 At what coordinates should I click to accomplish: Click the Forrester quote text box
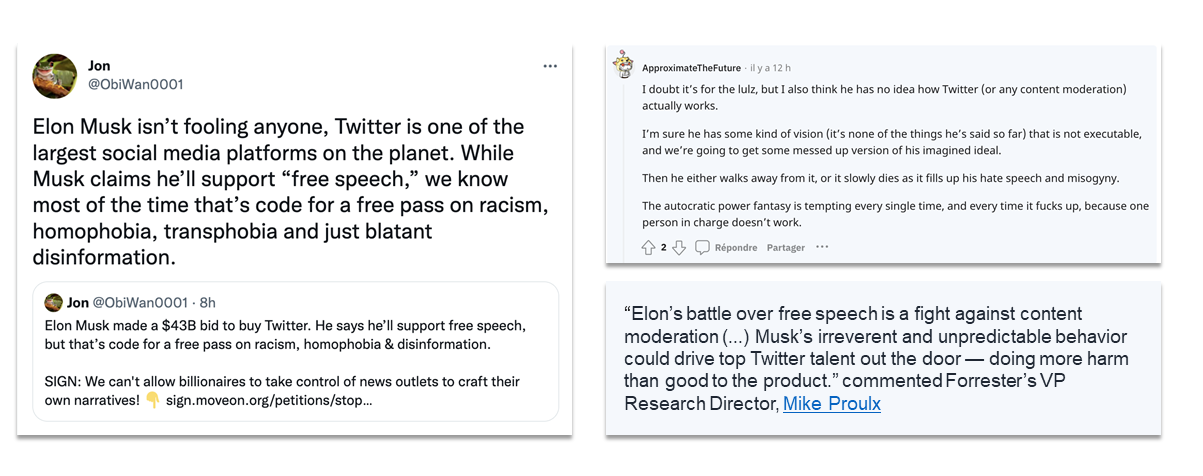click(883, 359)
